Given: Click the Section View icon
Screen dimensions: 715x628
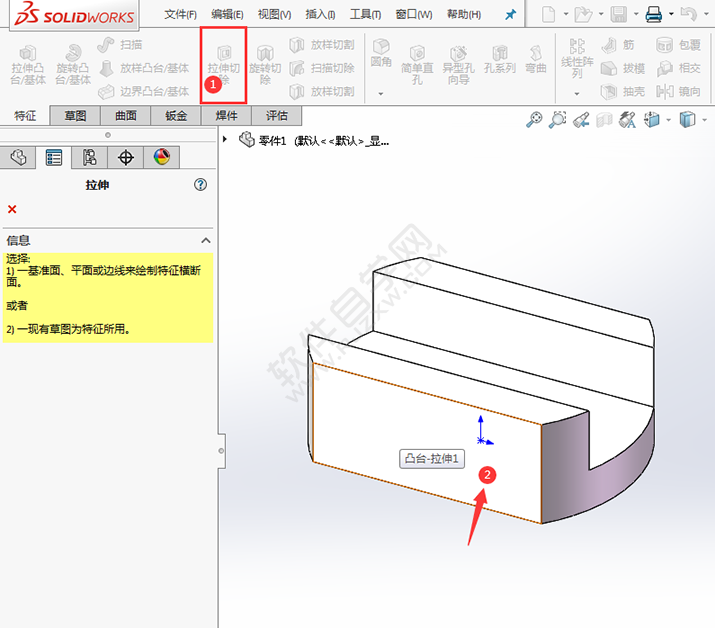Looking at the screenshot, I should pyautogui.click(x=604, y=120).
